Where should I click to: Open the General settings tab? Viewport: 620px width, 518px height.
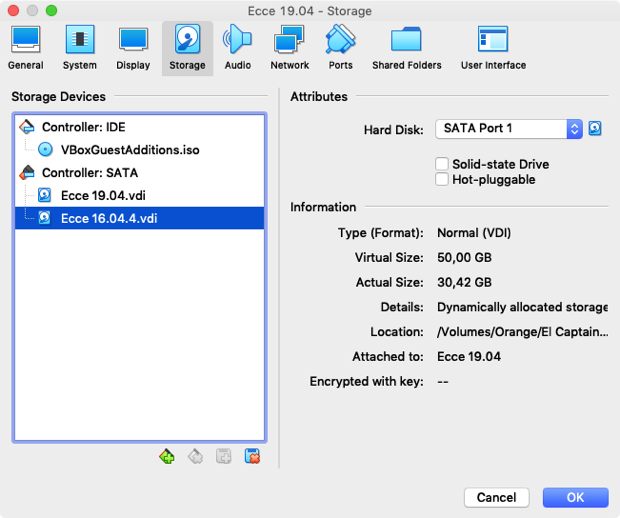tap(26, 48)
